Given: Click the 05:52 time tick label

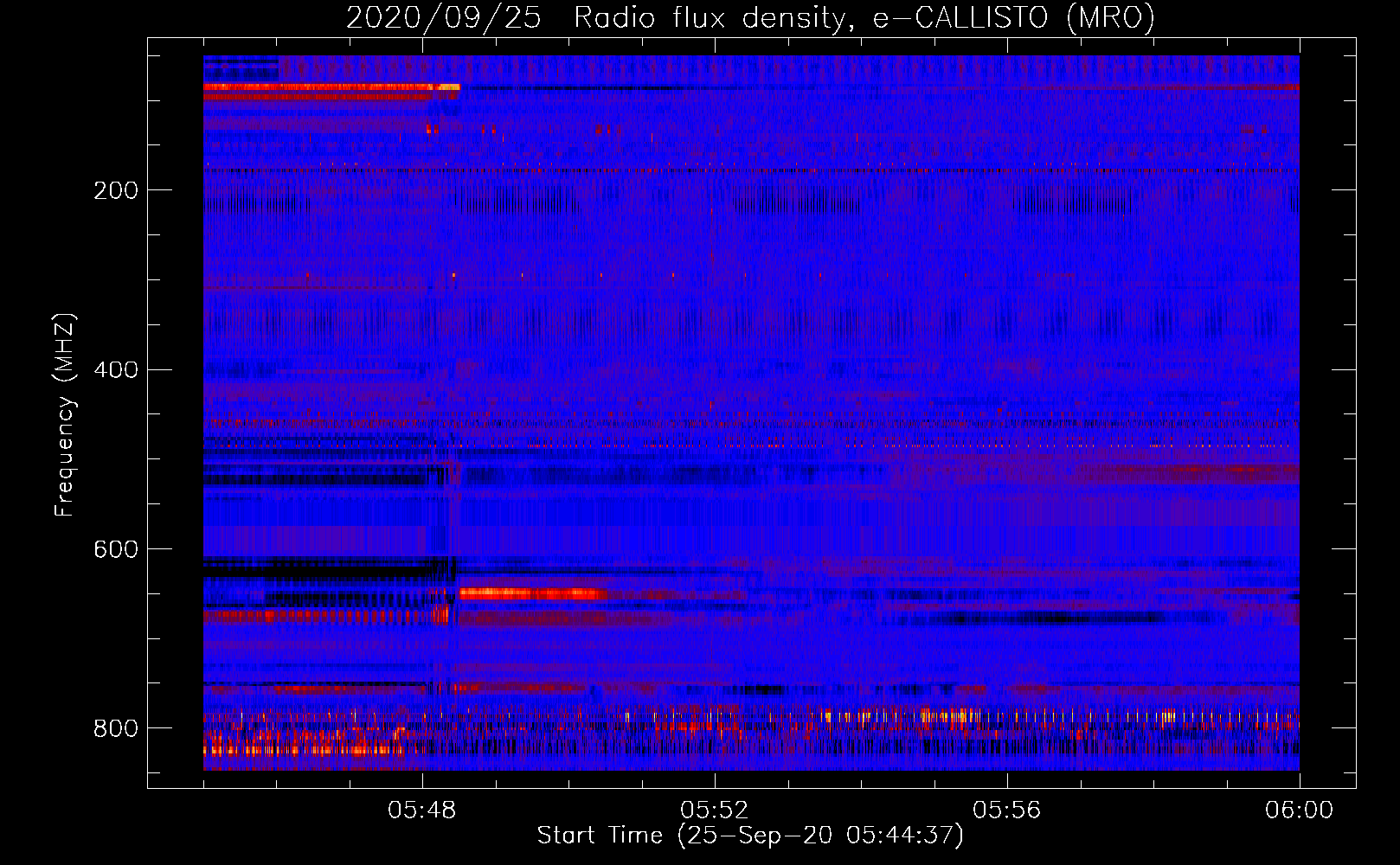Looking at the screenshot, I should pos(714,811).
